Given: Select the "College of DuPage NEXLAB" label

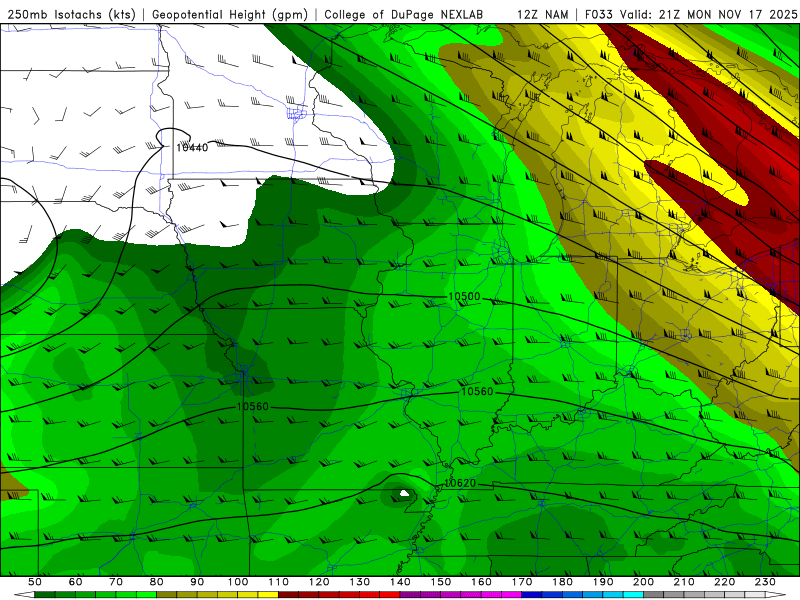Looking at the screenshot, I should pyautogui.click(x=404, y=14).
